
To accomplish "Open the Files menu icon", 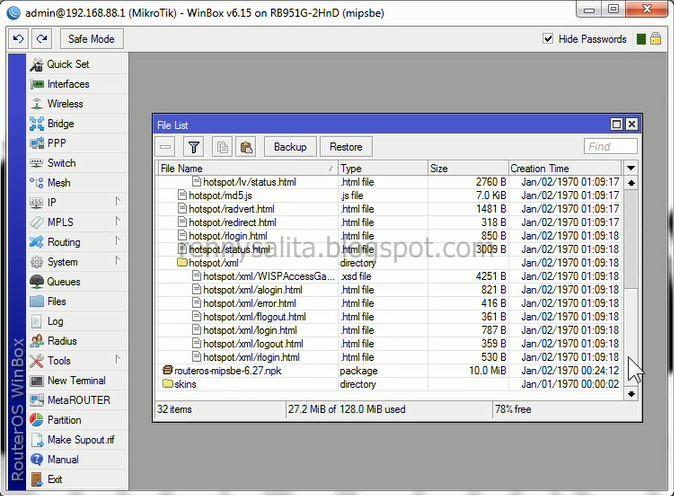I will pyautogui.click(x=37, y=301).
